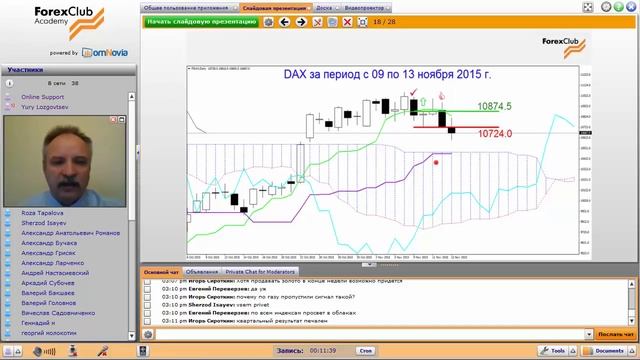Image resolution: width=640 pixels, height=360 pixels.
Task: Click the blue save slide icon
Action: [x=332, y=22]
